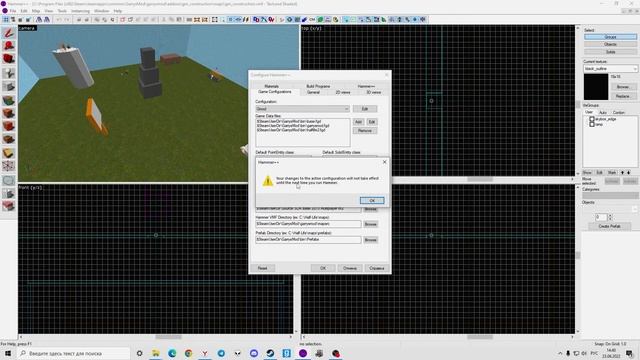Click the Undo toolbar icon
The height and width of the screenshot is (360, 640).
pyautogui.click(x=59, y=20)
